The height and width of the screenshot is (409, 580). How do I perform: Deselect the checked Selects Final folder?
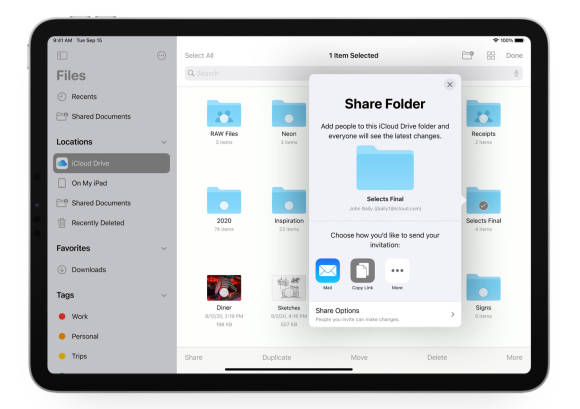click(x=483, y=205)
